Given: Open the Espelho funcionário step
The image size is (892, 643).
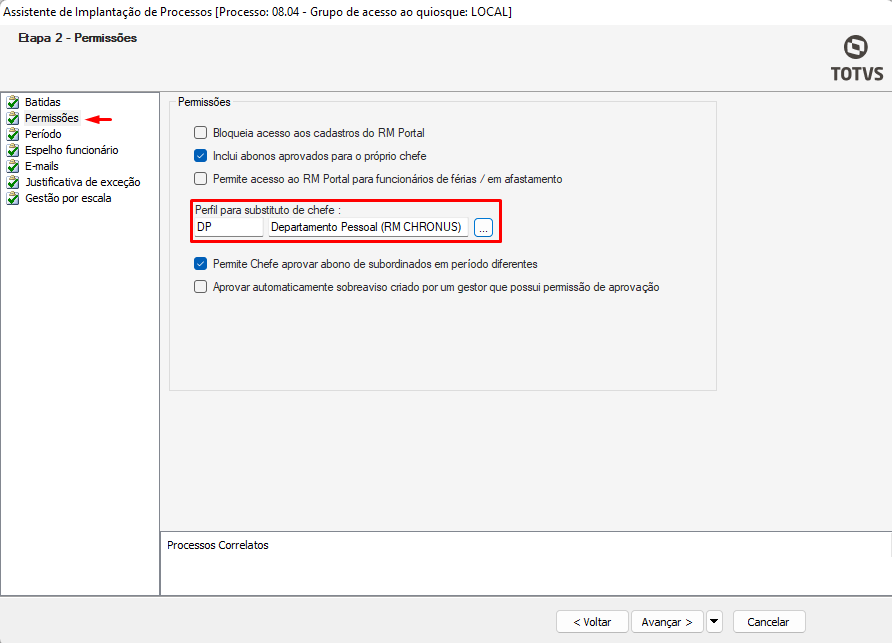Looking at the screenshot, I should pyautogui.click(x=71, y=150).
